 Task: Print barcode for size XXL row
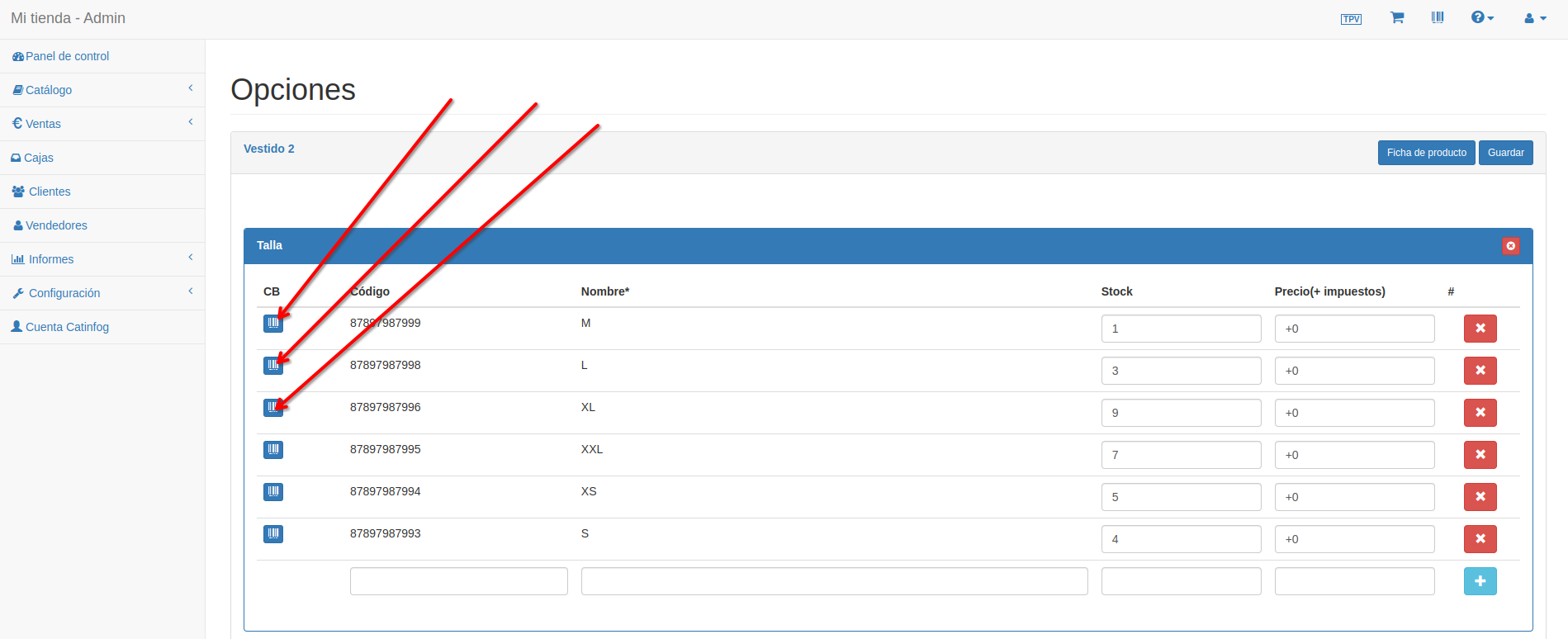click(x=273, y=450)
